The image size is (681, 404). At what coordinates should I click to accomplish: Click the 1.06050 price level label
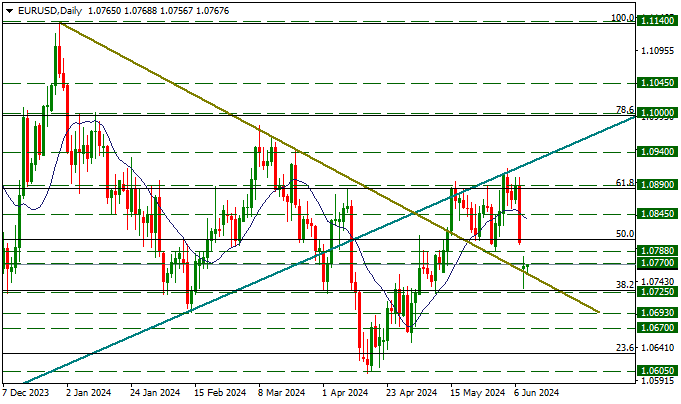coord(657,371)
